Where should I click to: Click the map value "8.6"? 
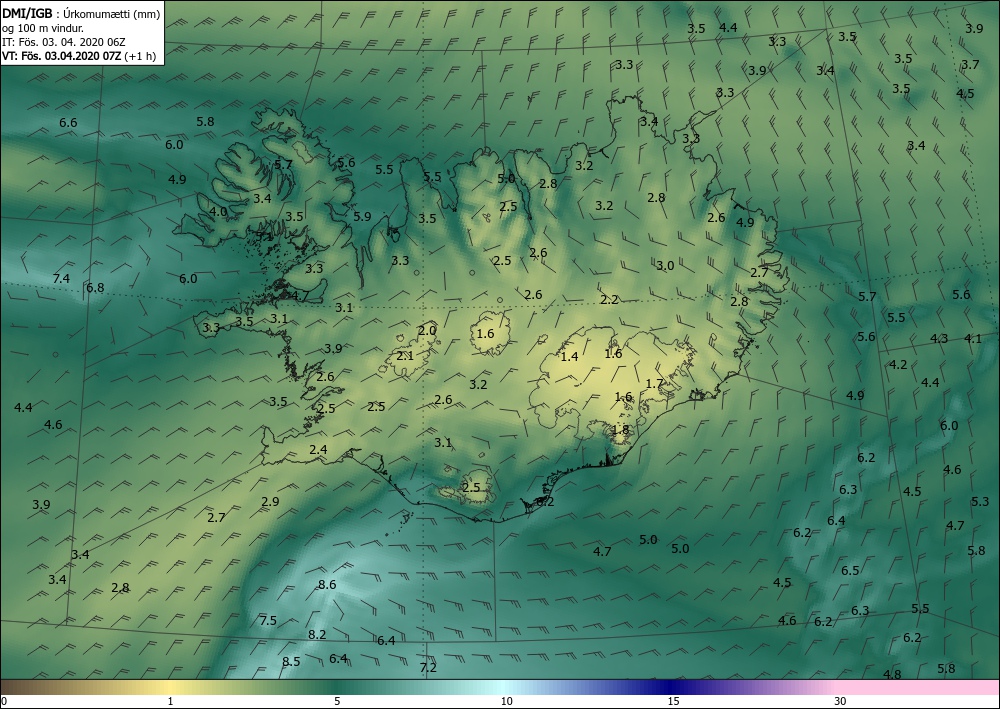pyautogui.click(x=327, y=584)
